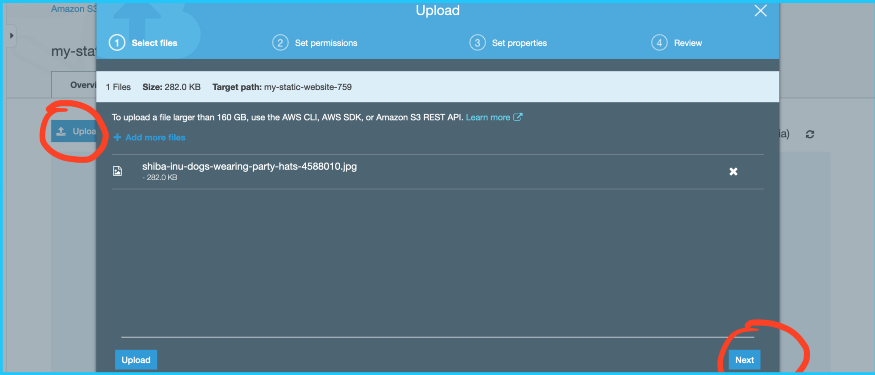The height and width of the screenshot is (375, 875).
Task: Open the Learn more link
Action: pyautogui.click(x=488, y=117)
